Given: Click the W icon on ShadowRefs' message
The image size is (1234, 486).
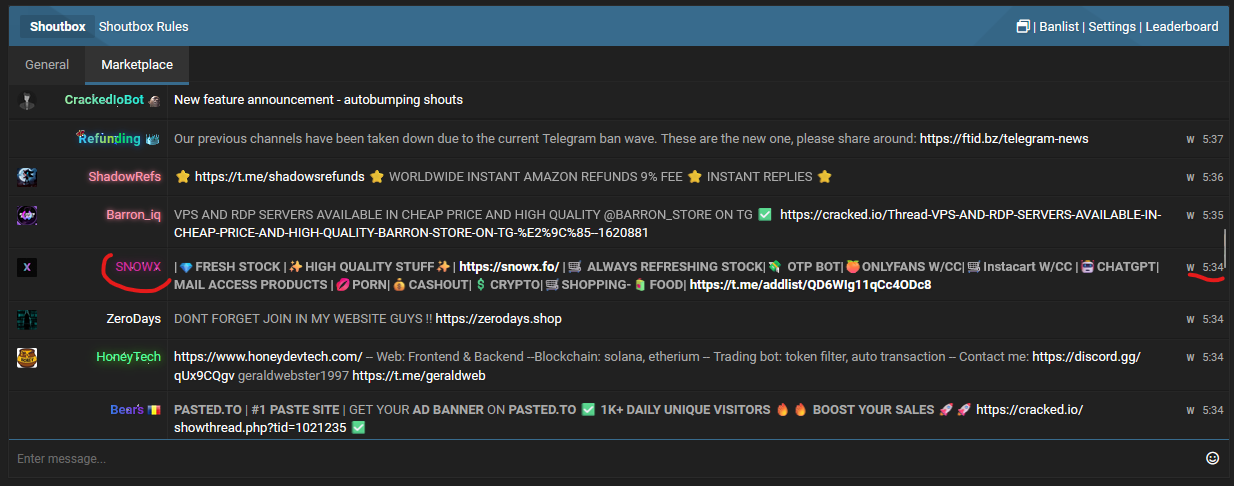Looking at the screenshot, I should click(1191, 177).
